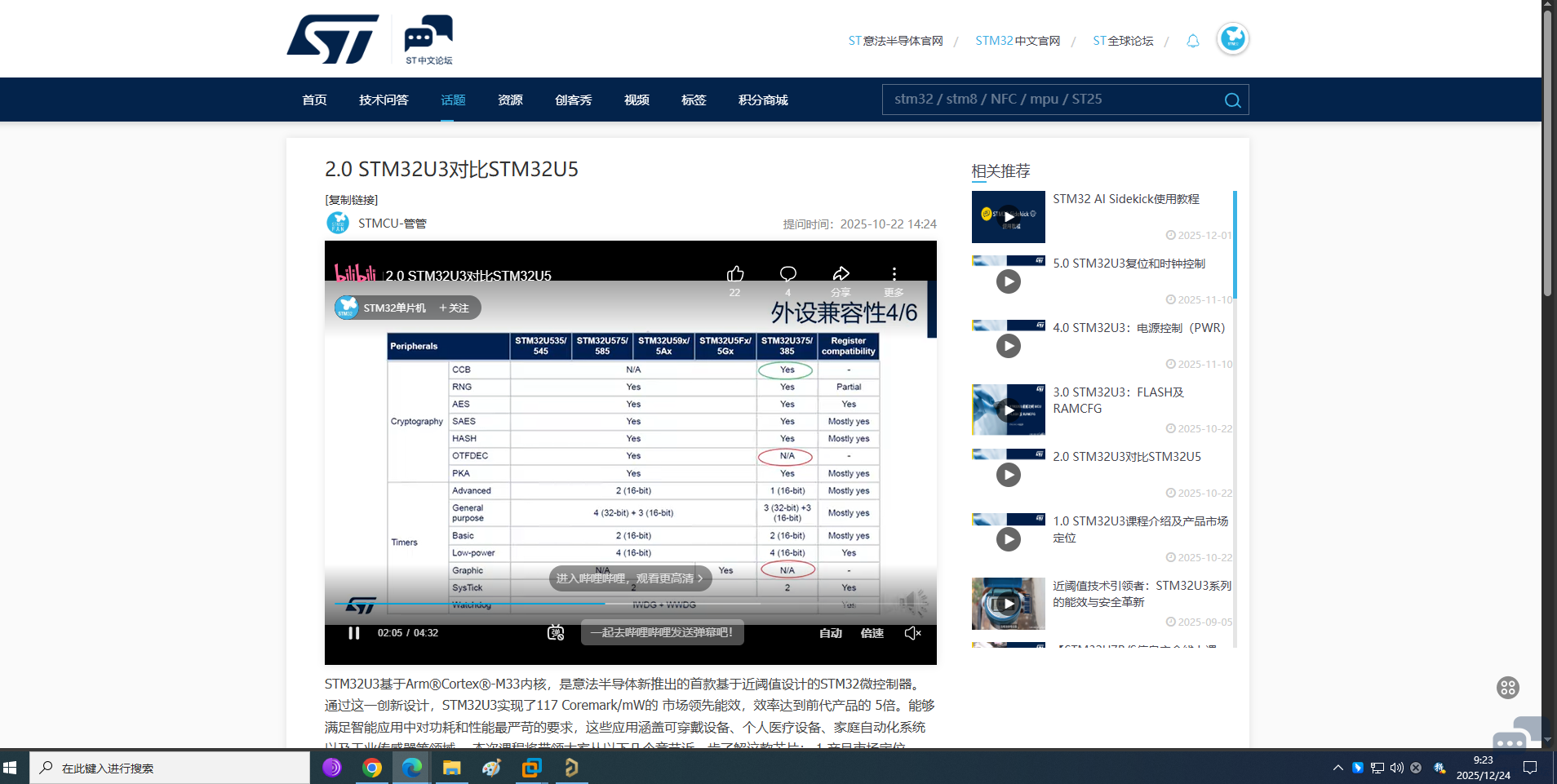This screenshot has height=784, width=1557.
Task: Play the sidebar 2.0 STM32U3对比STM32U5 thumbnail
Action: (1008, 474)
